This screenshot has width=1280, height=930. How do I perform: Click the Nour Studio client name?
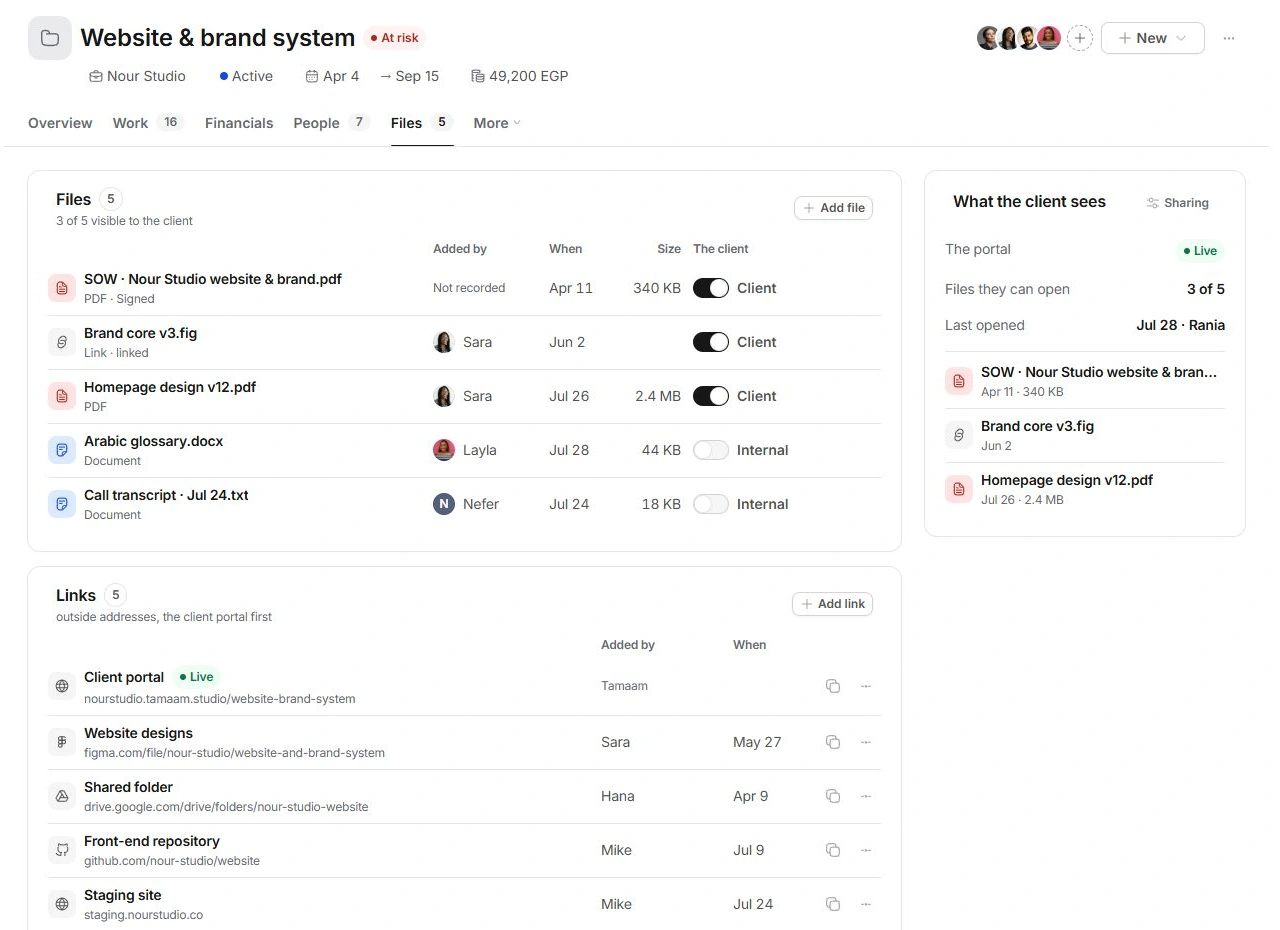146,76
